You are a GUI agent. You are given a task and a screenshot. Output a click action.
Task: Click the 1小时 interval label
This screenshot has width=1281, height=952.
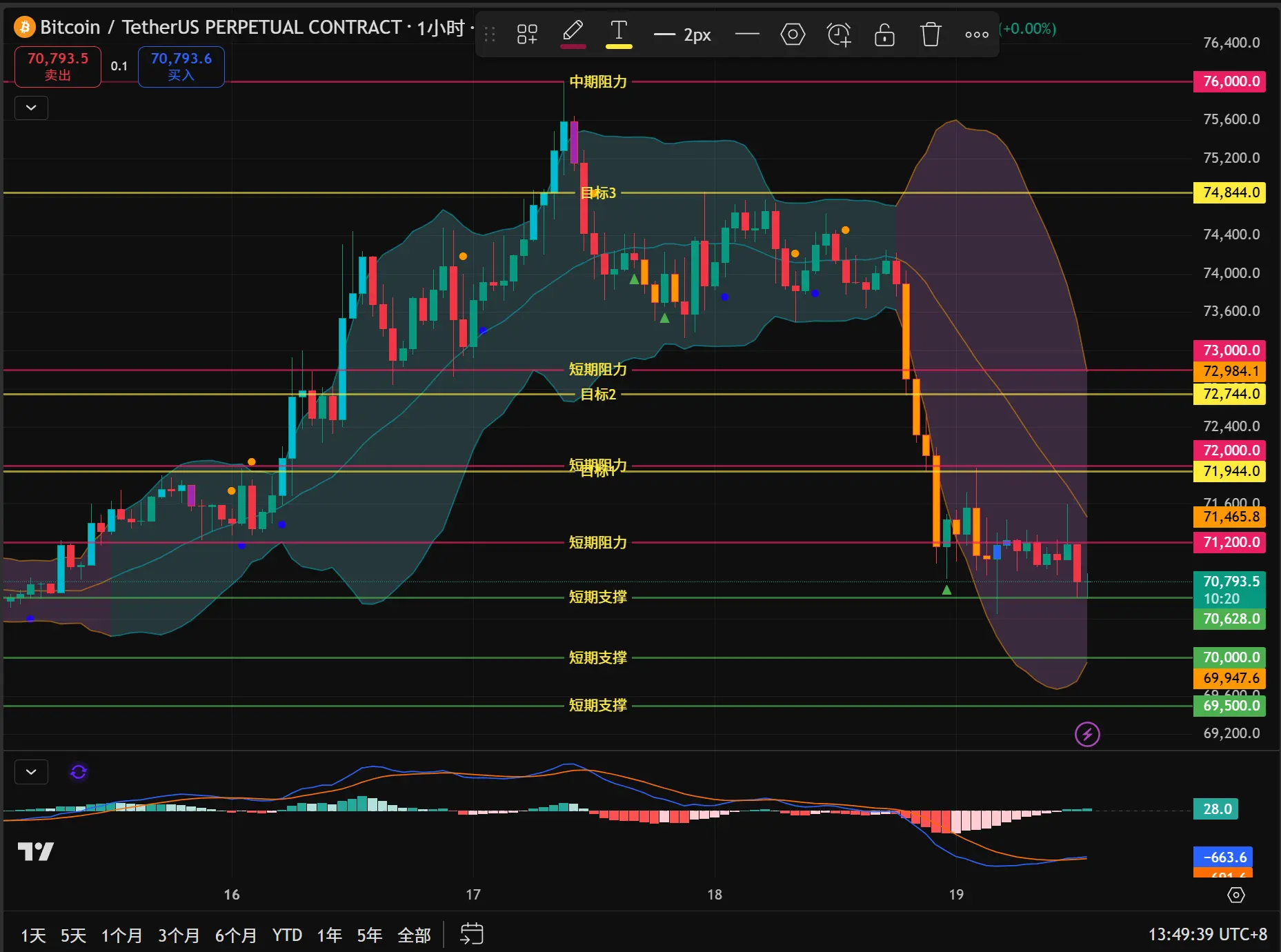[x=440, y=28]
